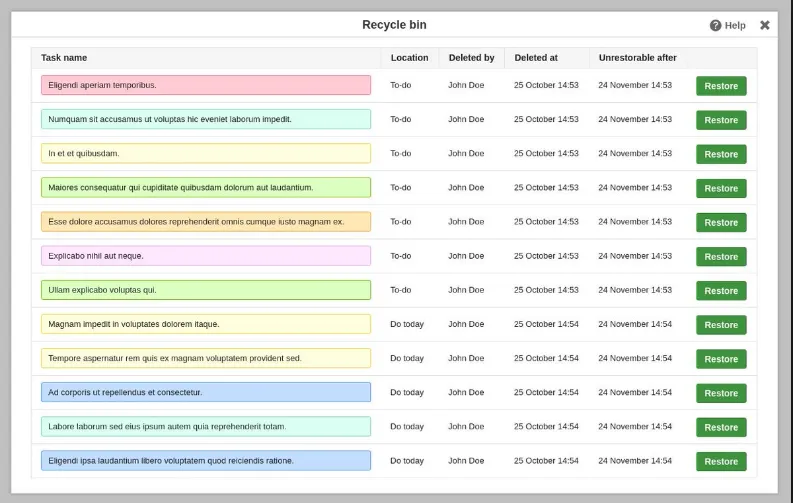The height and width of the screenshot is (503, 793).
Task: Click 'John Doe' in 'Eligendi ipsa laudantium' row
Action: click(x=466, y=461)
